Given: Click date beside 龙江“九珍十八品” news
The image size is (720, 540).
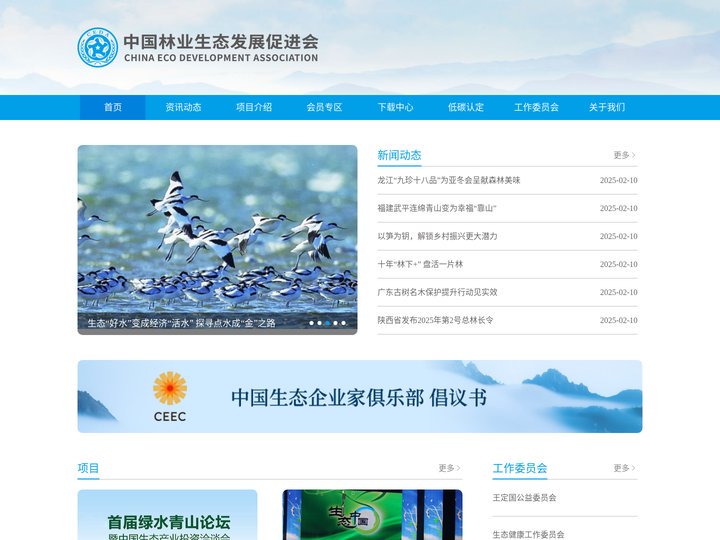Looking at the screenshot, I should (619, 180).
